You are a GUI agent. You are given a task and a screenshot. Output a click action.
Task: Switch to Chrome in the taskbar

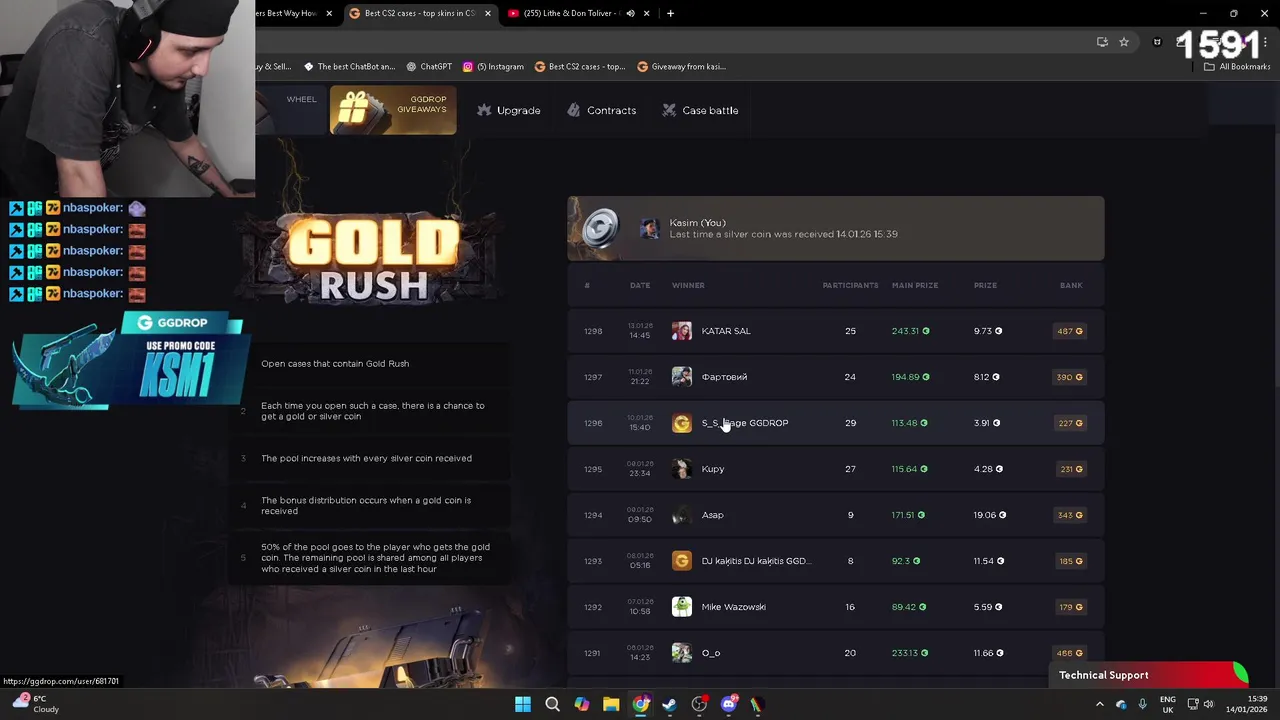point(640,704)
